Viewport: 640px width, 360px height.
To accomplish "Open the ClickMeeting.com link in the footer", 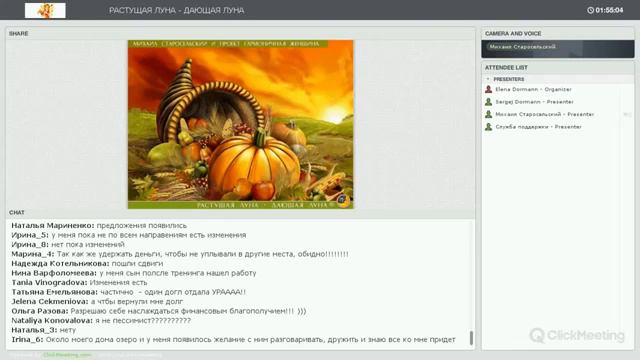I will pos(67,355).
